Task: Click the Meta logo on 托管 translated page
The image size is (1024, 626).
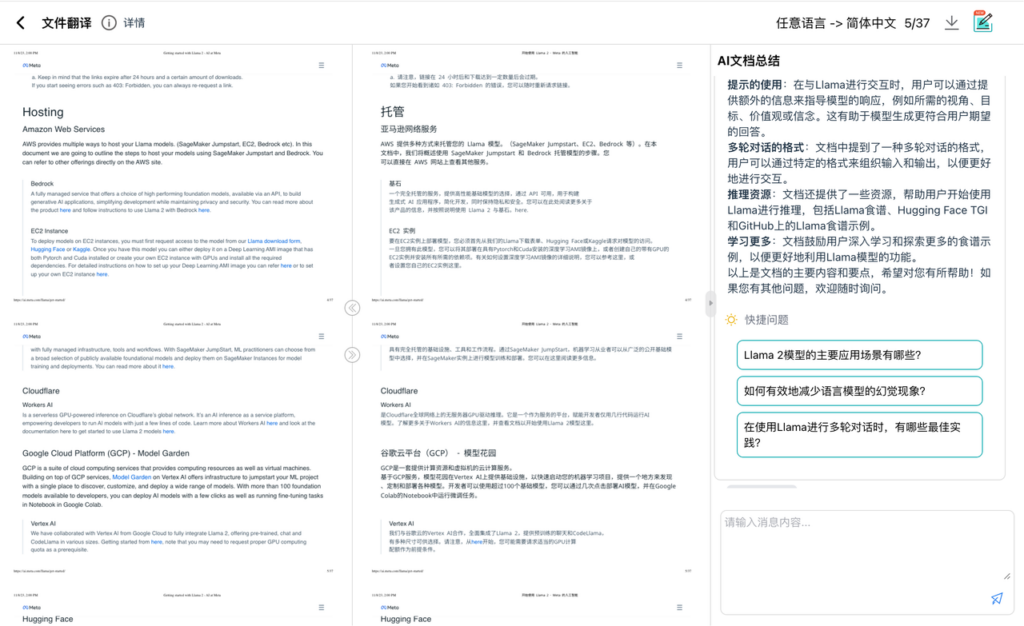Action: (390, 65)
